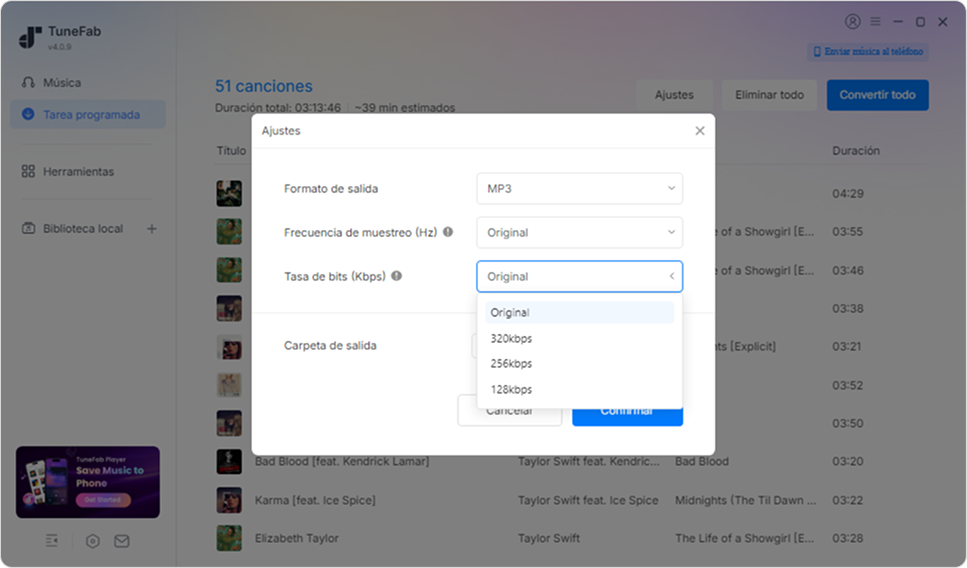
Task: Click album thumbnail in the 03:52 row
Action: pyautogui.click(x=229, y=385)
